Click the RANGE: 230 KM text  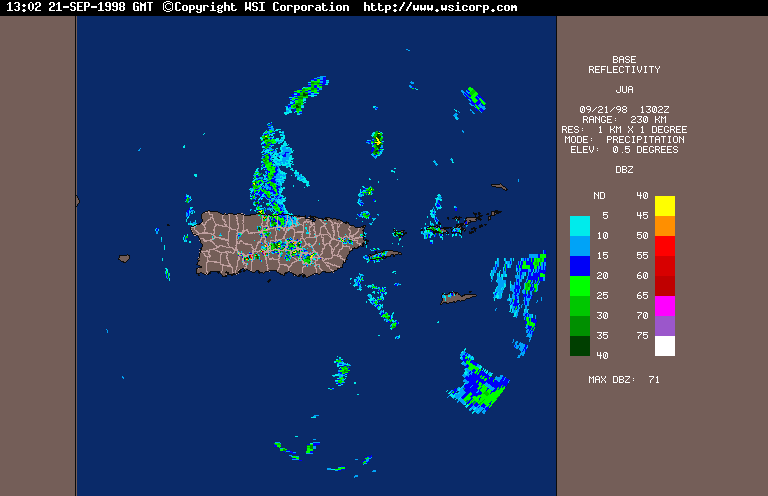tap(624, 119)
